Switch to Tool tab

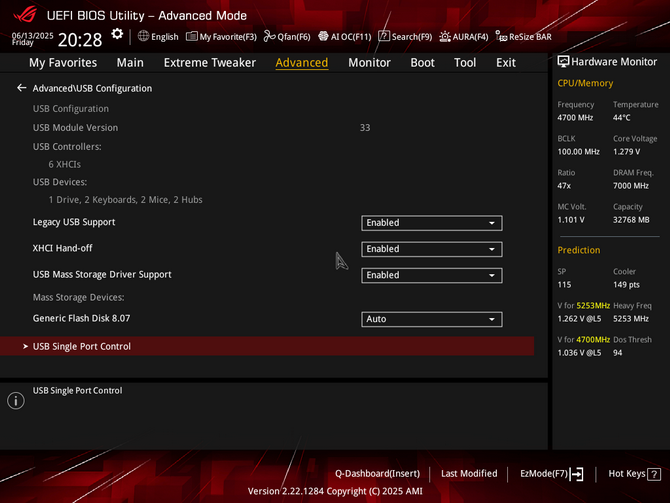click(465, 63)
